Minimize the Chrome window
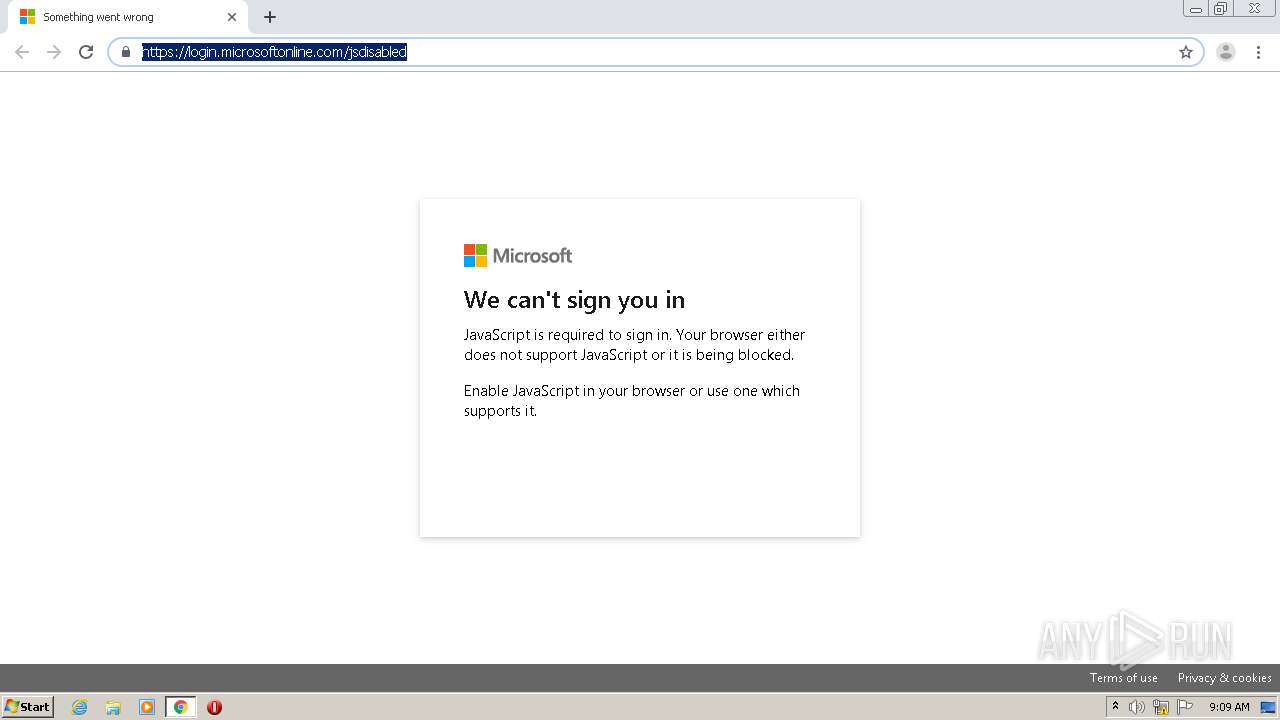The height and width of the screenshot is (720, 1280). coord(1196,9)
